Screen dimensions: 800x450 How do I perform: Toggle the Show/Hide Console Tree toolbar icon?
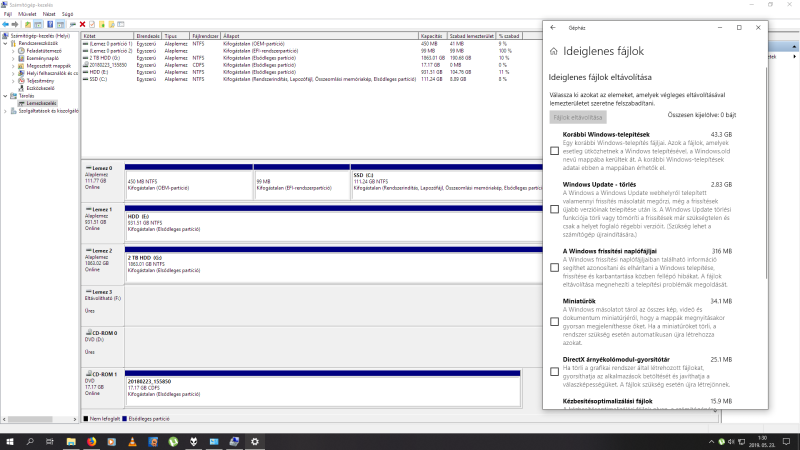(x=38, y=24)
